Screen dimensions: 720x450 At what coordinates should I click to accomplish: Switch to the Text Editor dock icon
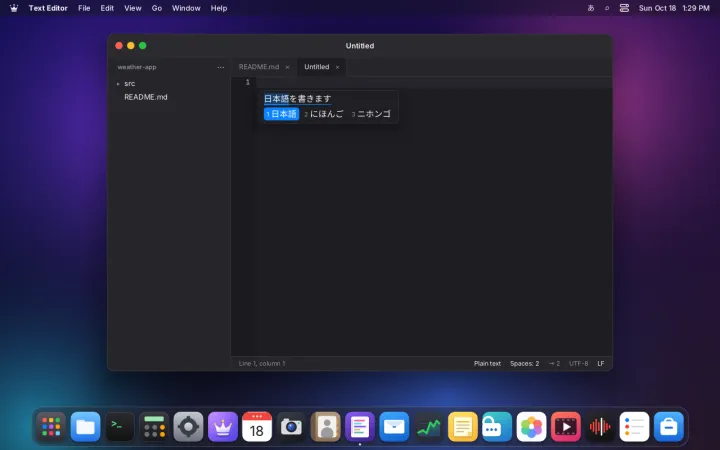pos(360,427)
